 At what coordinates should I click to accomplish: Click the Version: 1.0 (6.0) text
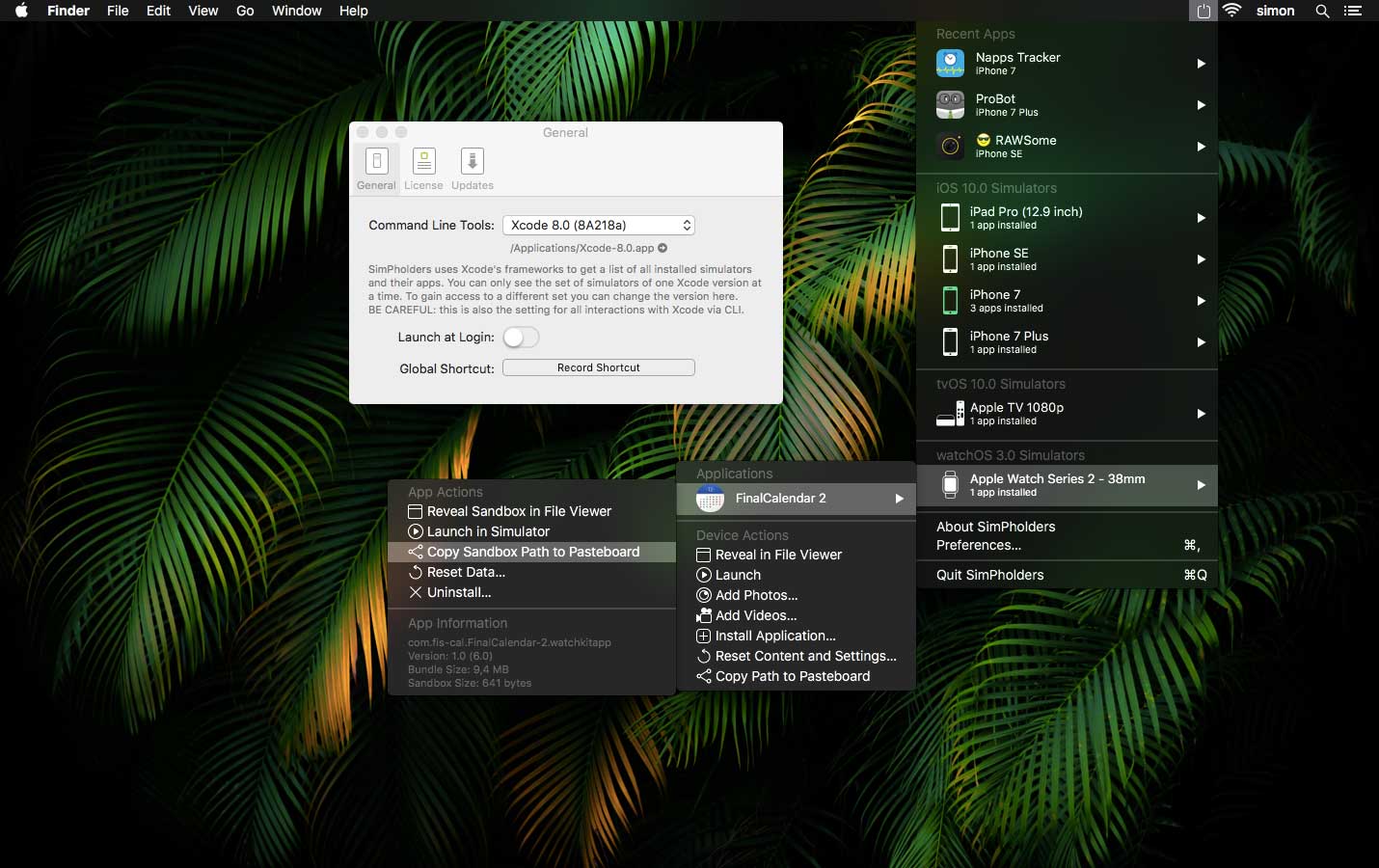coord(450,656)
